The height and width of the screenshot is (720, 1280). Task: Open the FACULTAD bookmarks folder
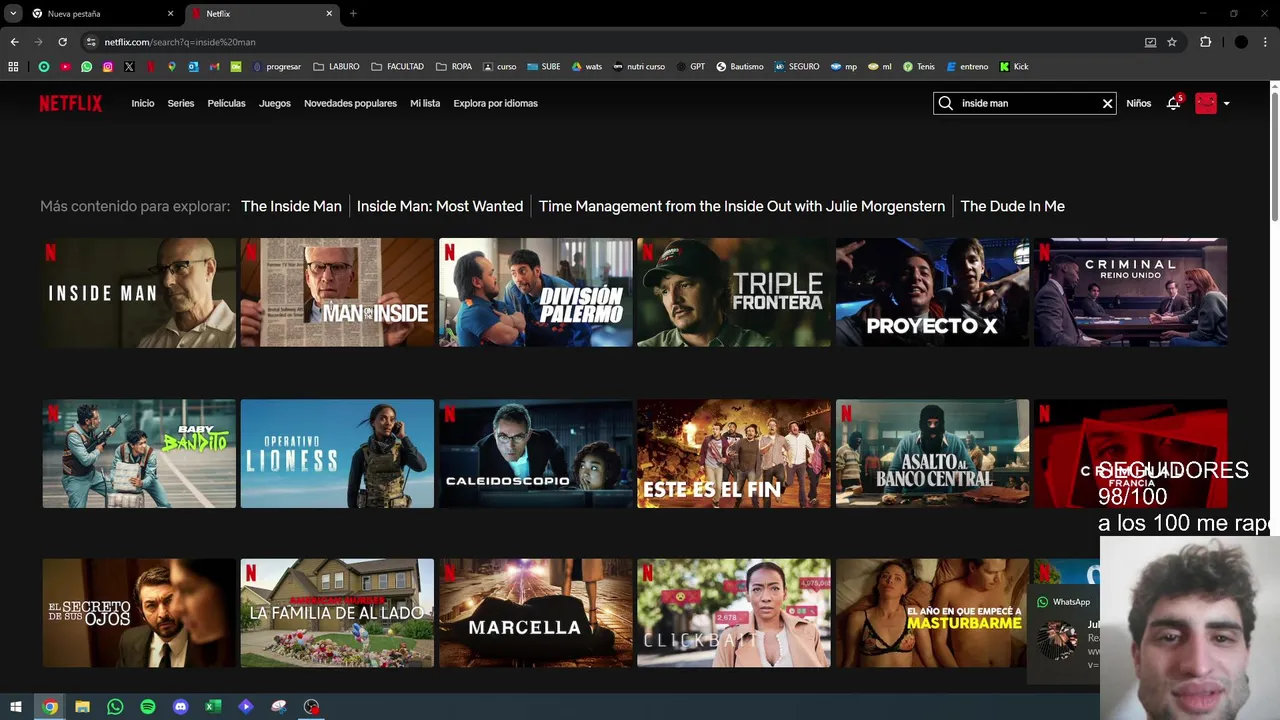(x=397, y=67)
